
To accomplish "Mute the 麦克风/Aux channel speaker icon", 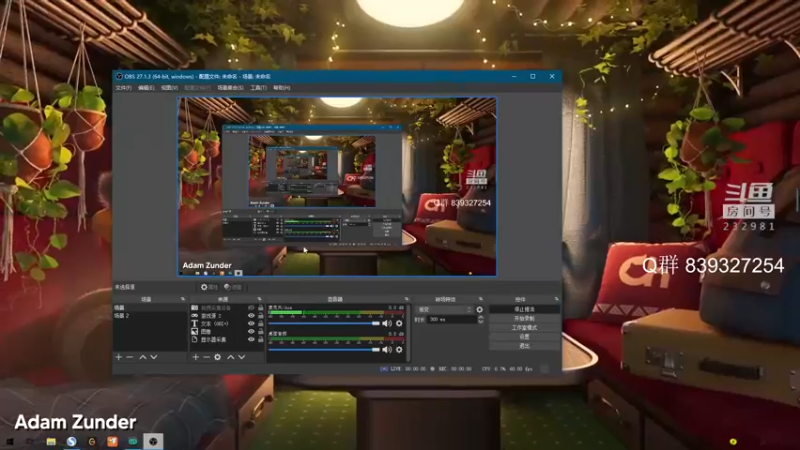I will click(387, 323).
